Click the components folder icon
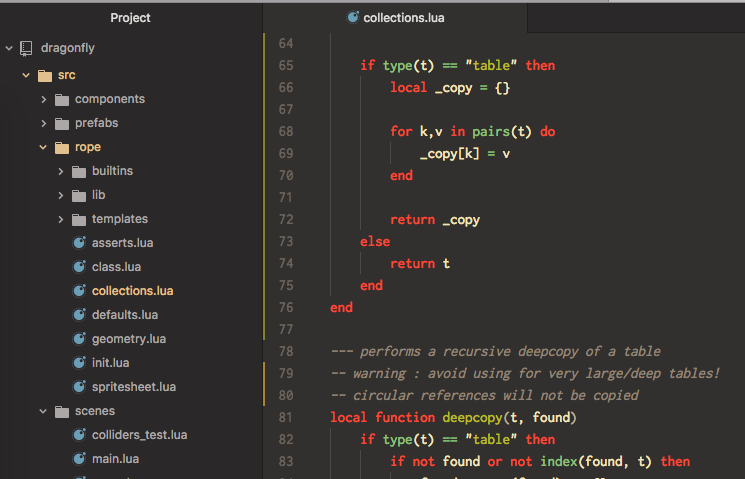This screenshot has width=745, height=479. pos(62,99)
